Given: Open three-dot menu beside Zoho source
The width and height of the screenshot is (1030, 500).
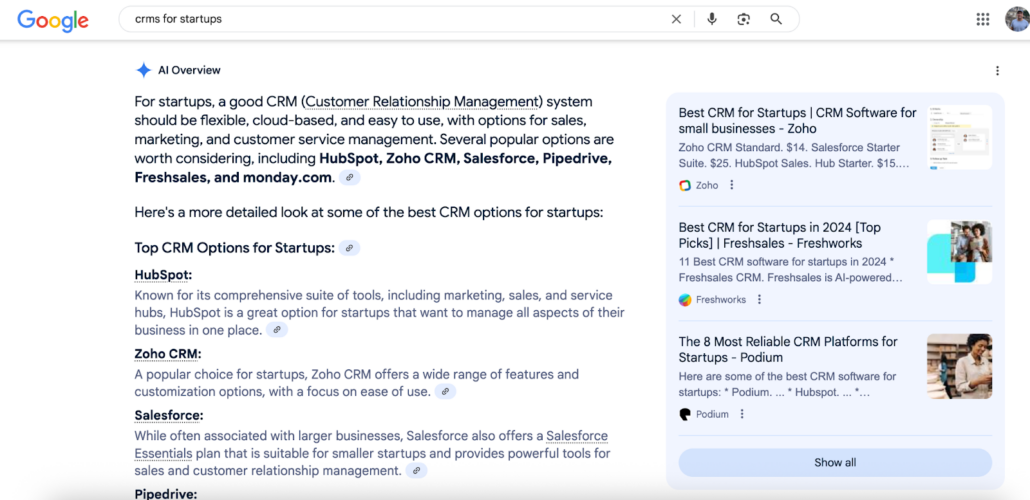Looking at the screenshot, I should pyautogui.click(x=732, y=185).
